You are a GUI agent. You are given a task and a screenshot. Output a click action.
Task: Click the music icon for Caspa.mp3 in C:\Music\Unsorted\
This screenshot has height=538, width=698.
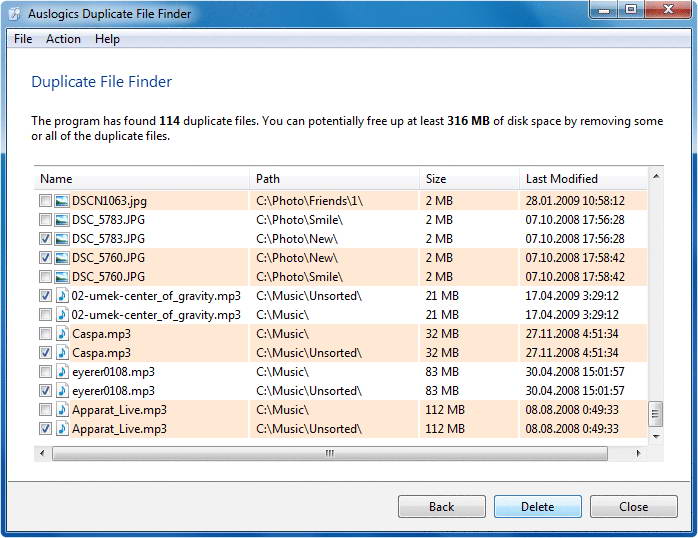[61, 353]
